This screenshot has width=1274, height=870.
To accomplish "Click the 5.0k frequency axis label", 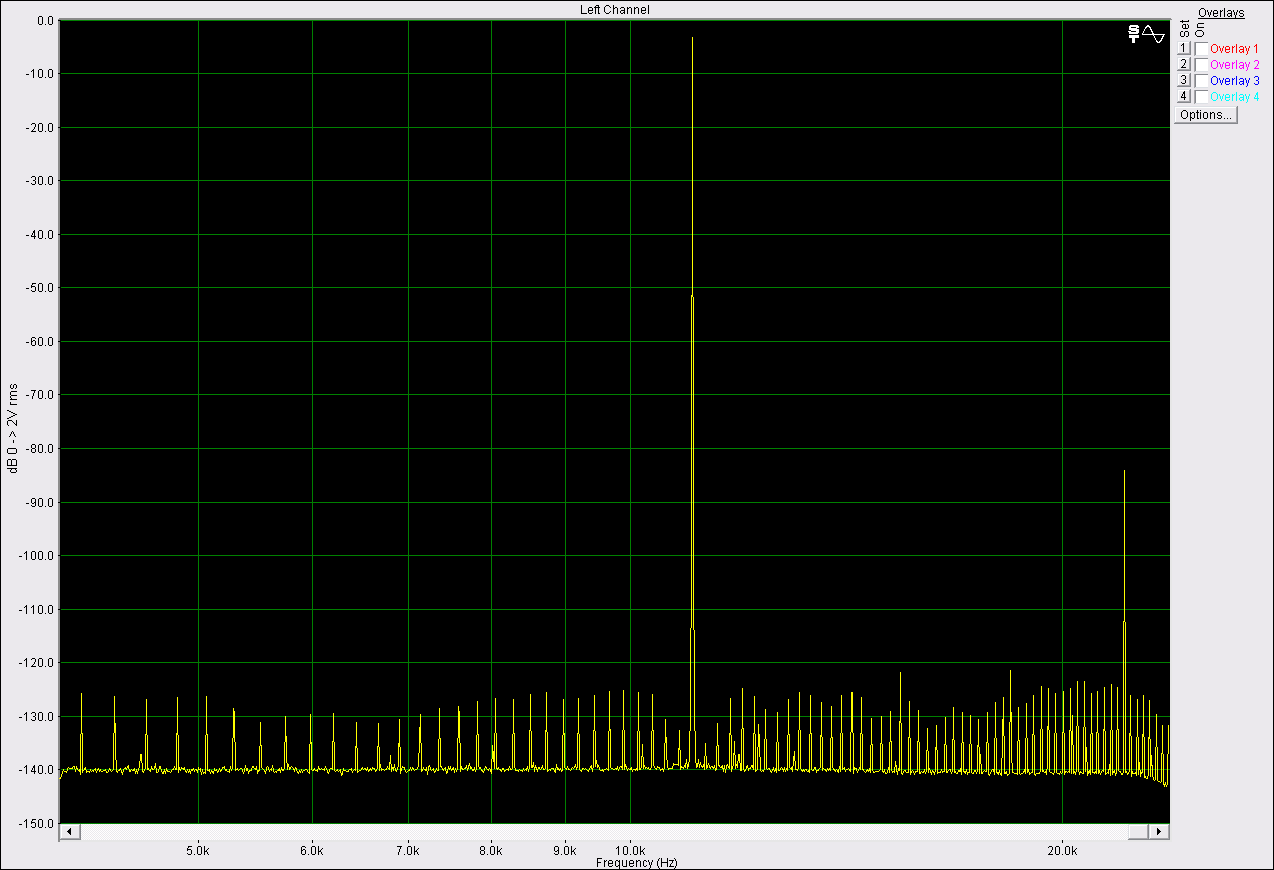I will [x=199, y=851].
